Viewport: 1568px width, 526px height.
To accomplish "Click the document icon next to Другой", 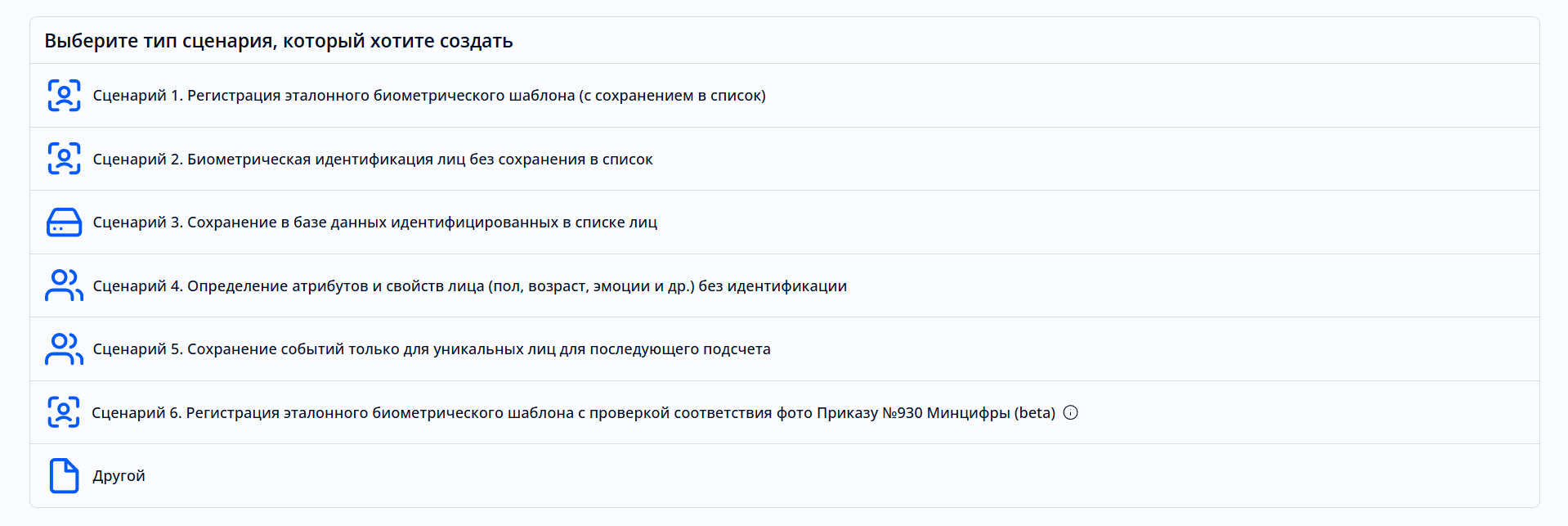I will [64, 475].
